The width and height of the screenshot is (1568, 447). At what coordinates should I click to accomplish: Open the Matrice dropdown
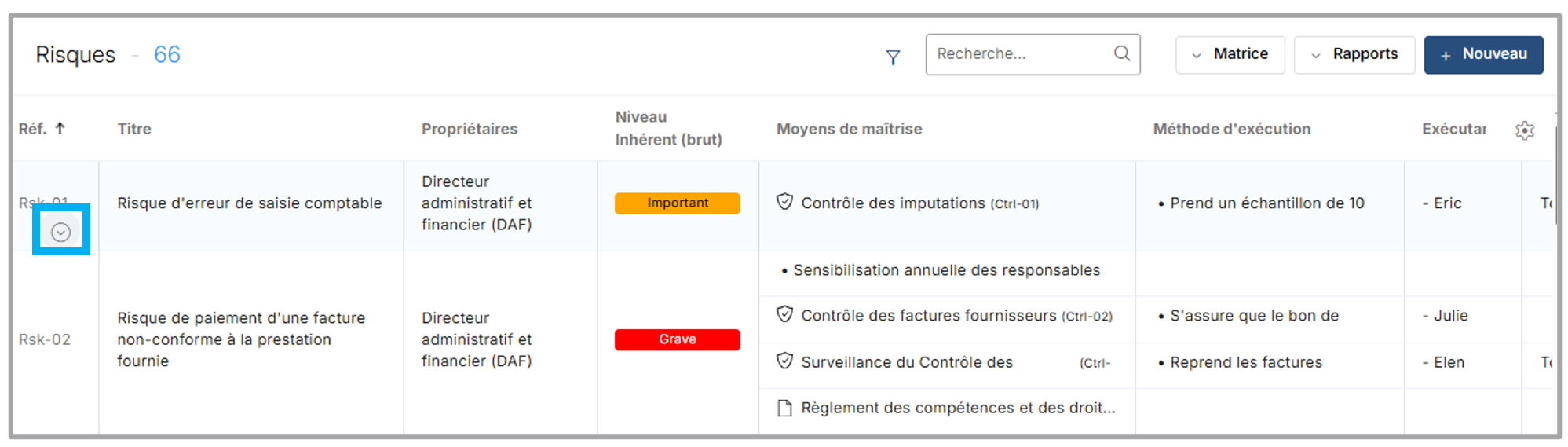pos(1230,54)
